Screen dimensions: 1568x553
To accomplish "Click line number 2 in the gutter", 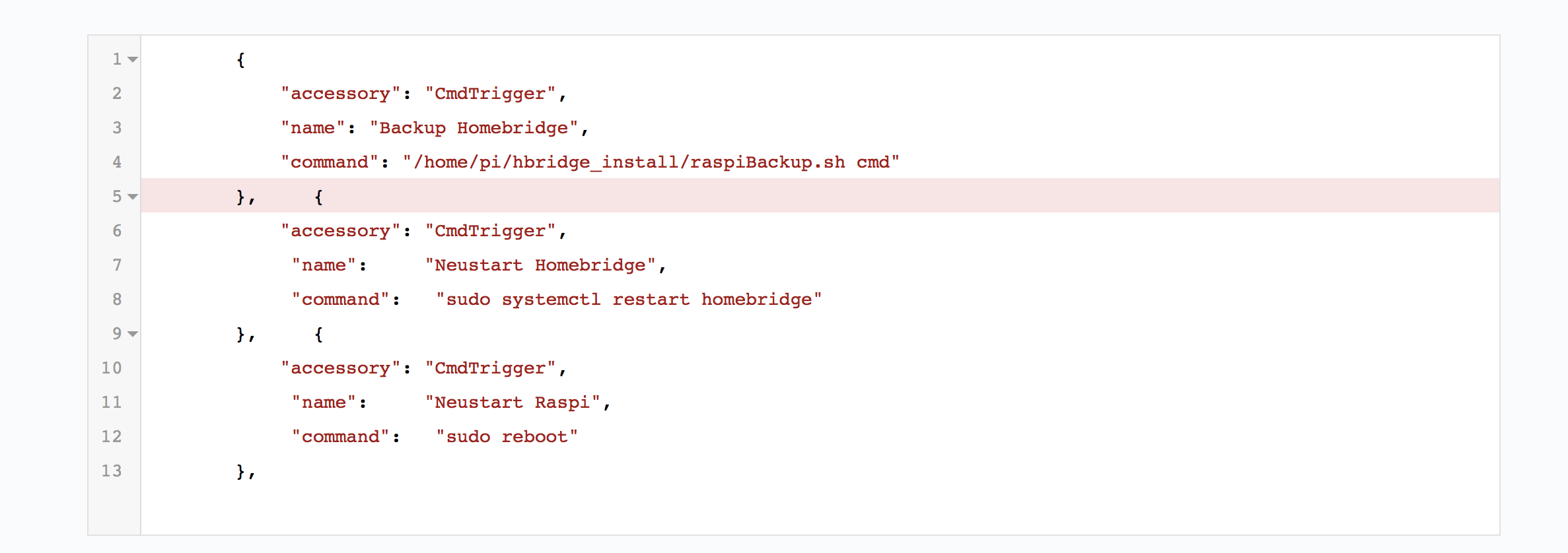I will (117, 93).
